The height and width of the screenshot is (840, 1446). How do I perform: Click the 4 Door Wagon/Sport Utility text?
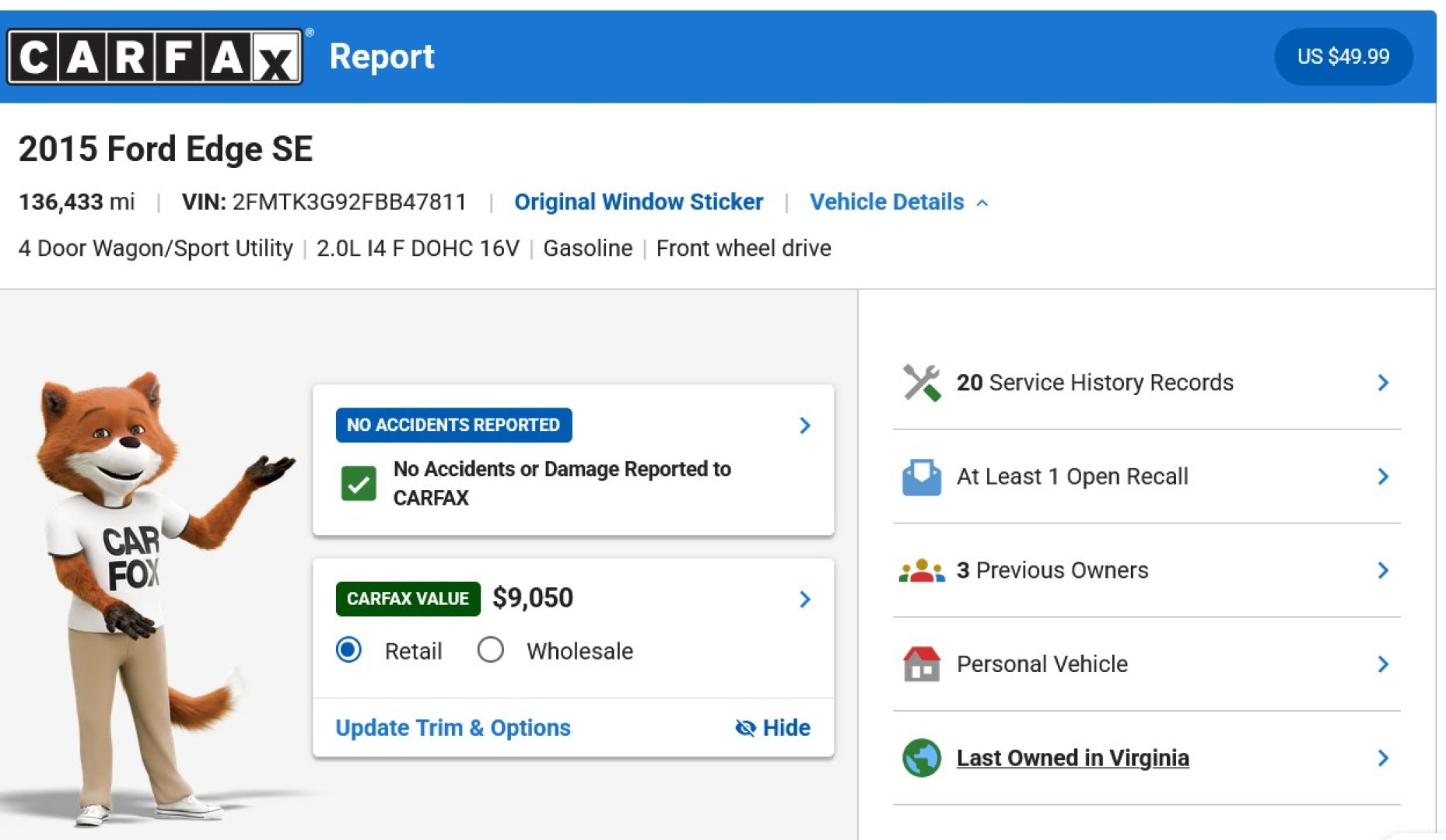point(156,249)
